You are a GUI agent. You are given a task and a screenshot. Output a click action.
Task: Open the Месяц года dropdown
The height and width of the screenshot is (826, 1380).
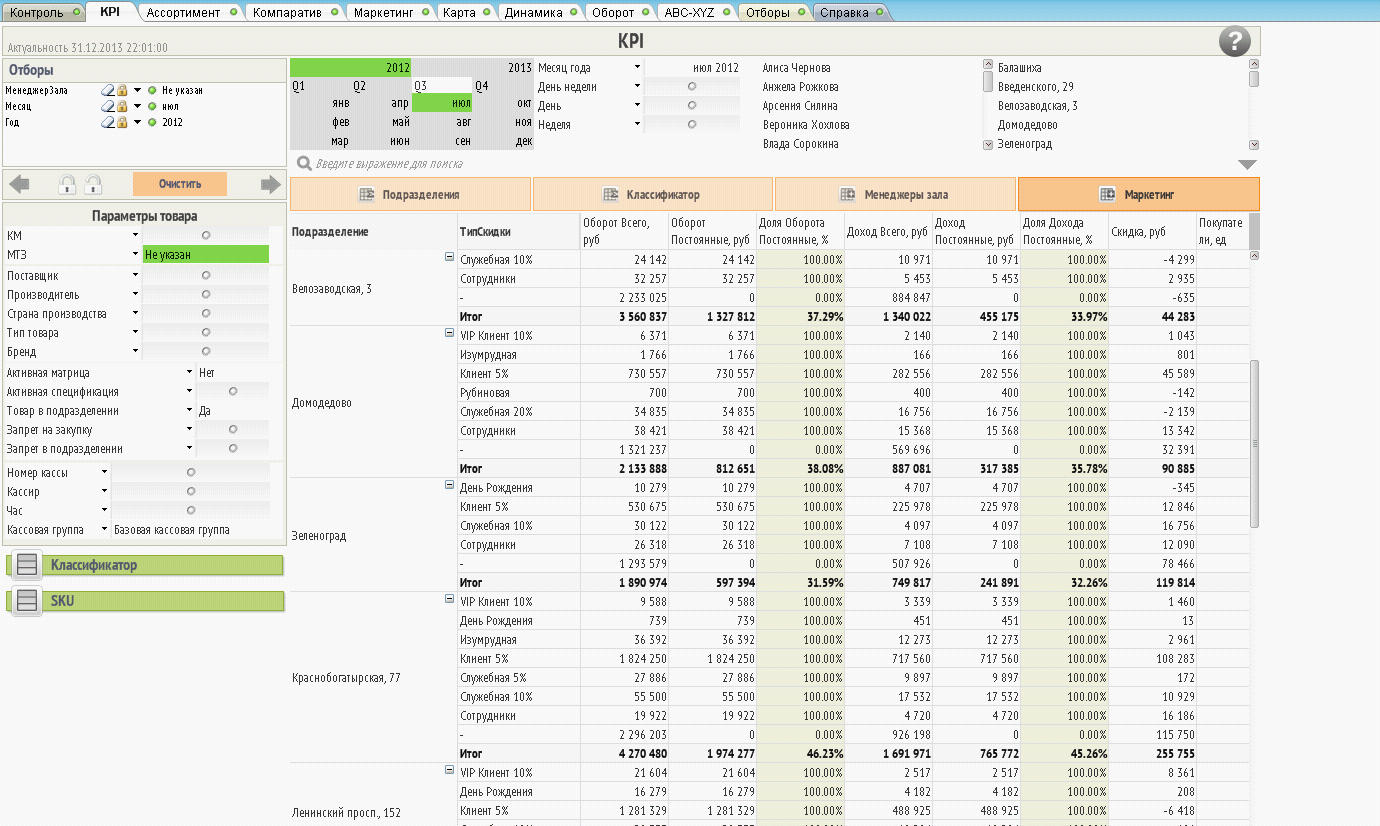click(637, 68)
